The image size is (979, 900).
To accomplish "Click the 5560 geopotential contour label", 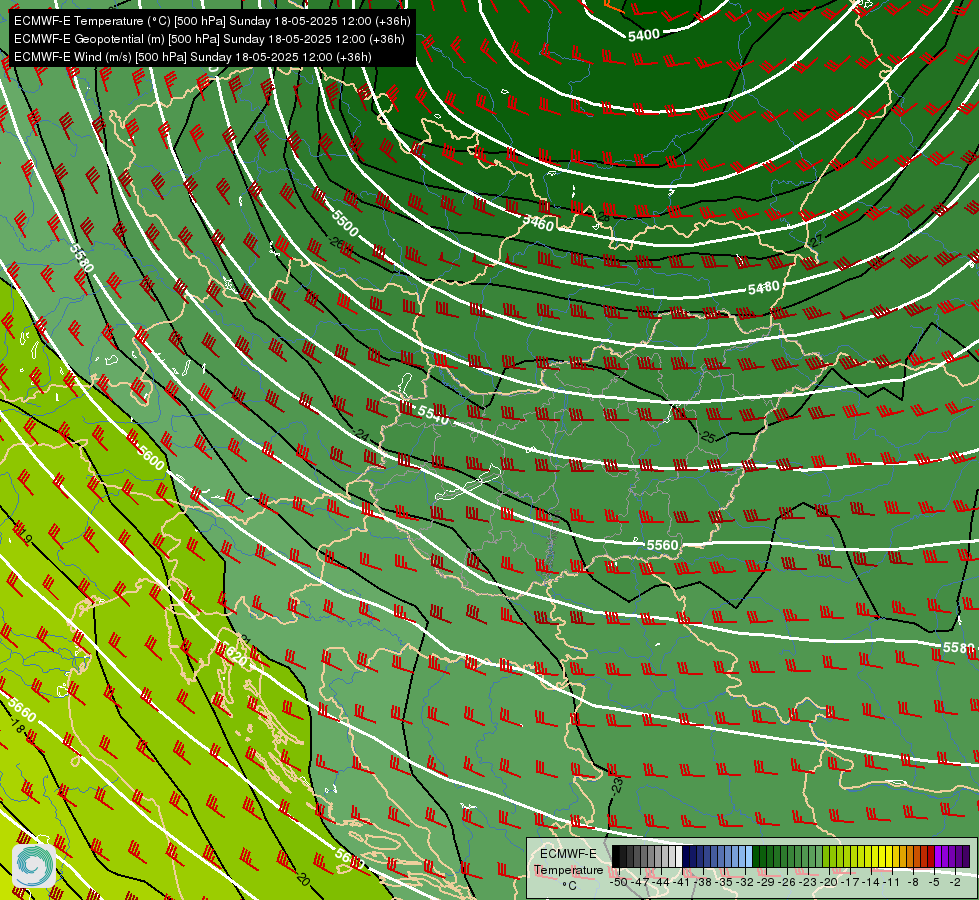I will (x=662, y=545).
